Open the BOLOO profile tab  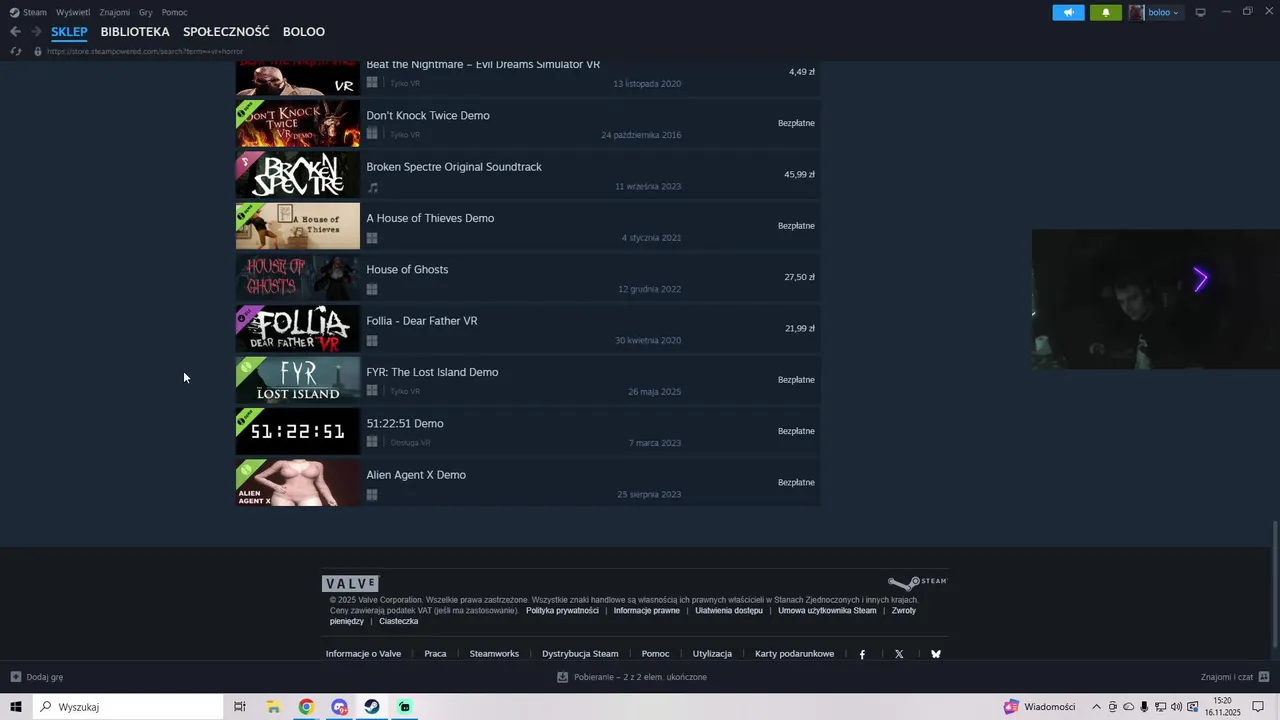pyautogui.click(x=304, y=32)
